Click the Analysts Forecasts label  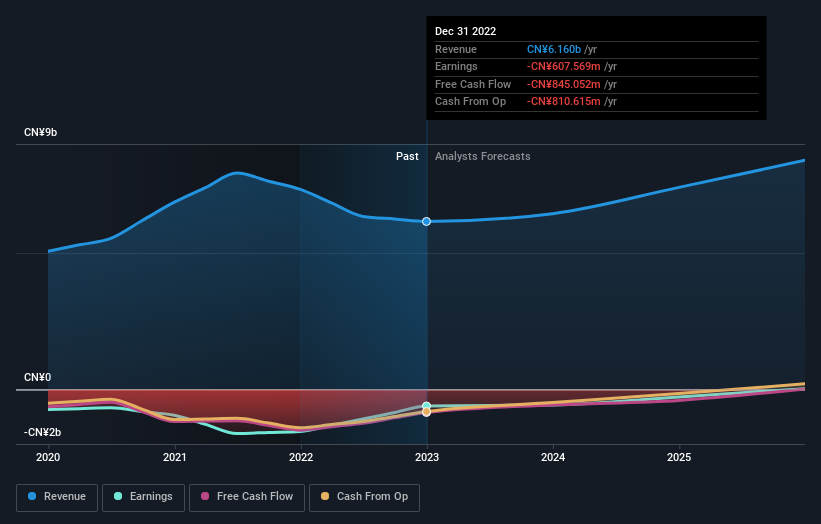pos(483,157)
